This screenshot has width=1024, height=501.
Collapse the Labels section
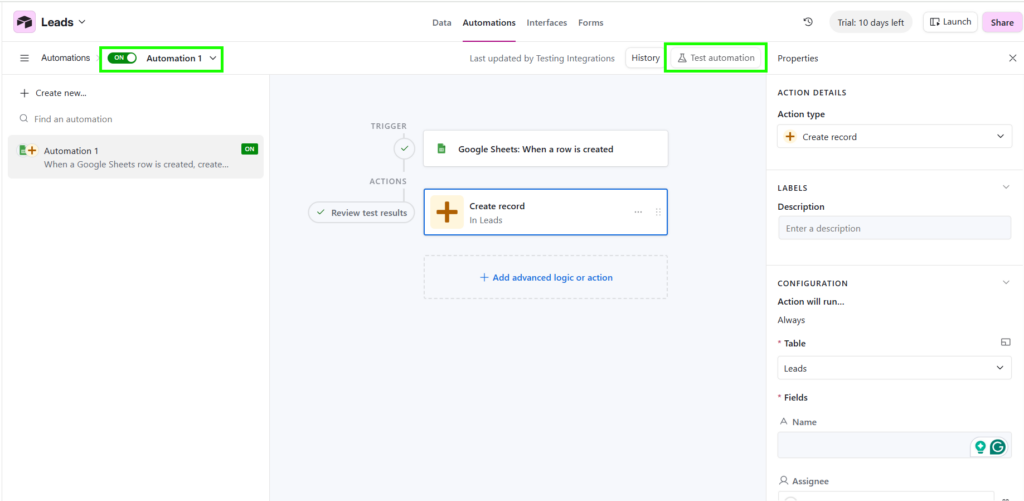pos(1005,187)
